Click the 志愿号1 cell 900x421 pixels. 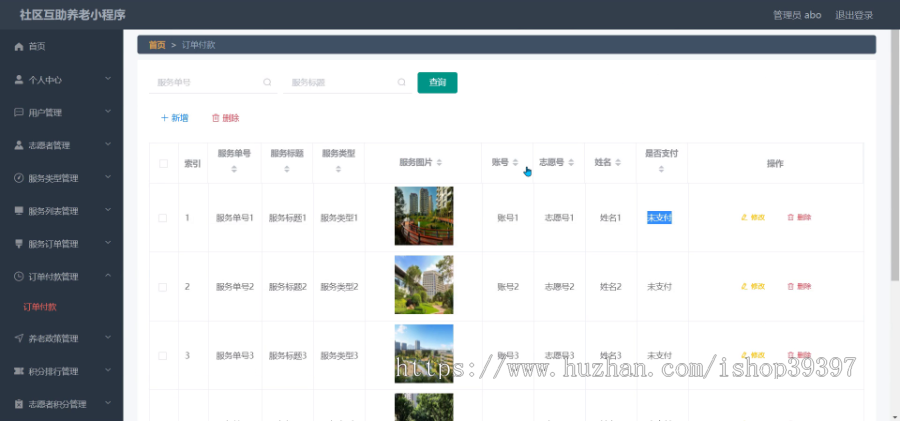click(560, 218)
